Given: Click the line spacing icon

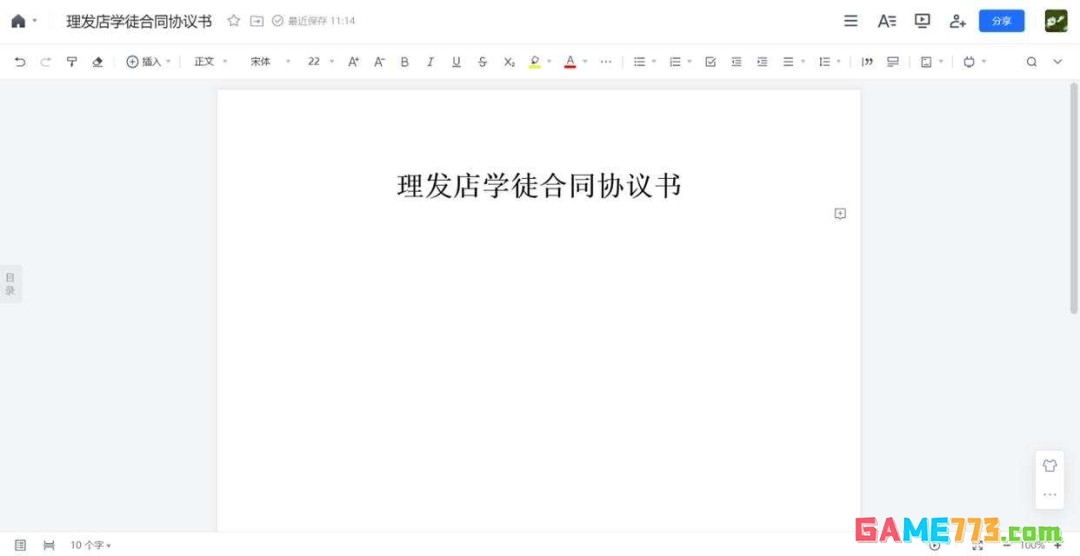Looking at the screenshot, I should point(824,62).
